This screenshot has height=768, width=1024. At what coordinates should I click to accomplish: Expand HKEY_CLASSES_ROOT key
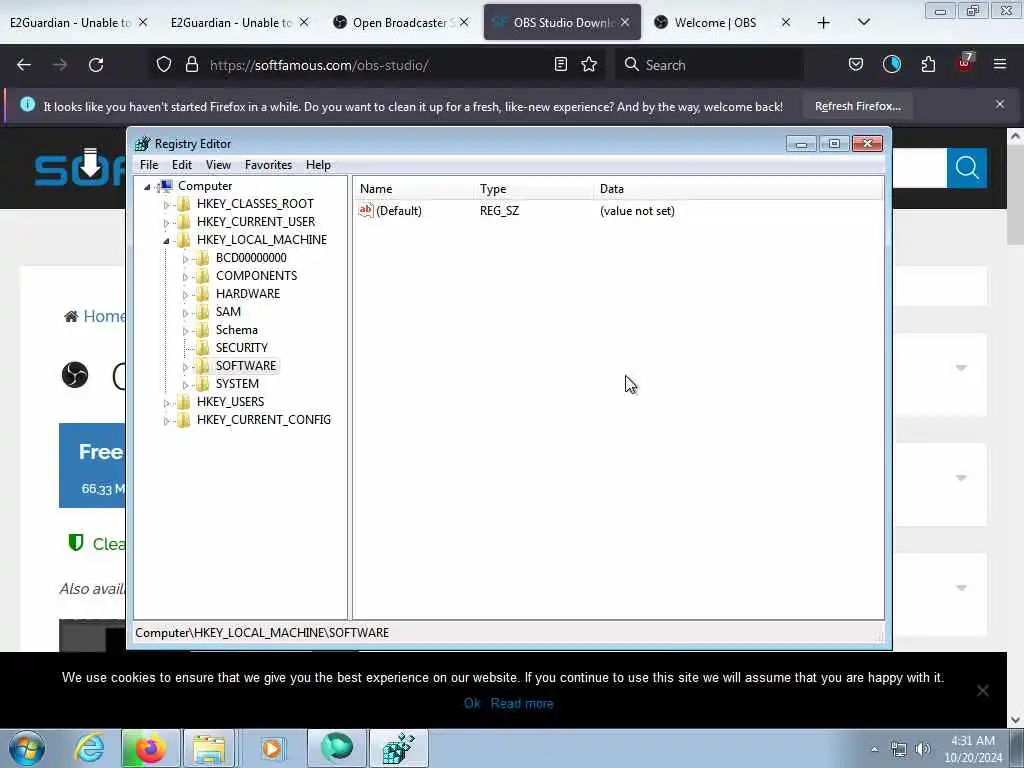click(x=166, y=204)
